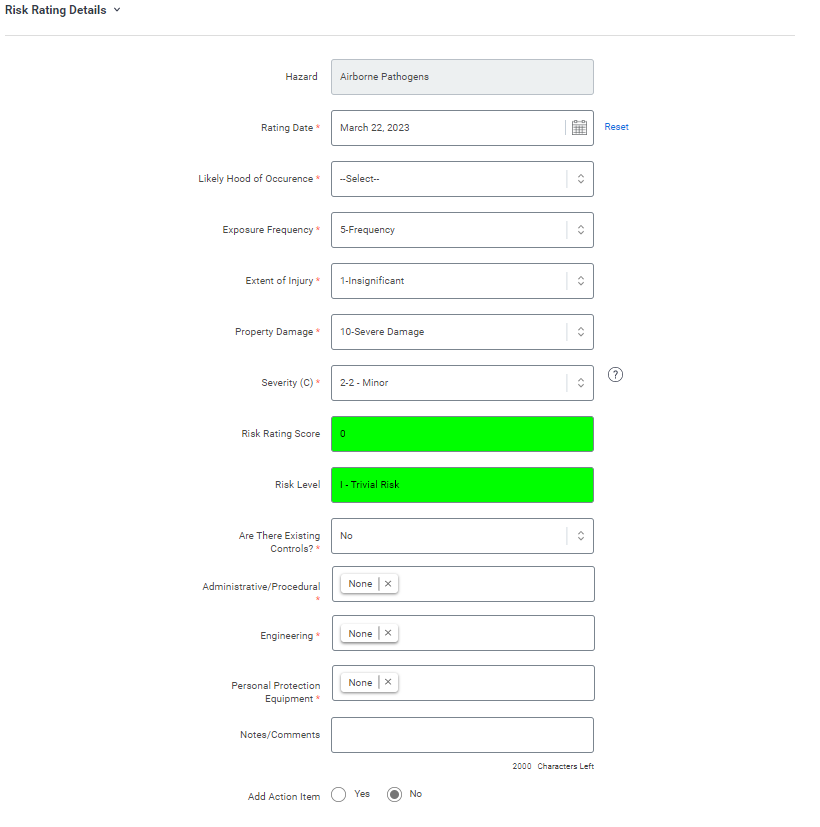This screenshot has width=820, height=827.
Task: Click the Add Action Item label
Action: 284,796
